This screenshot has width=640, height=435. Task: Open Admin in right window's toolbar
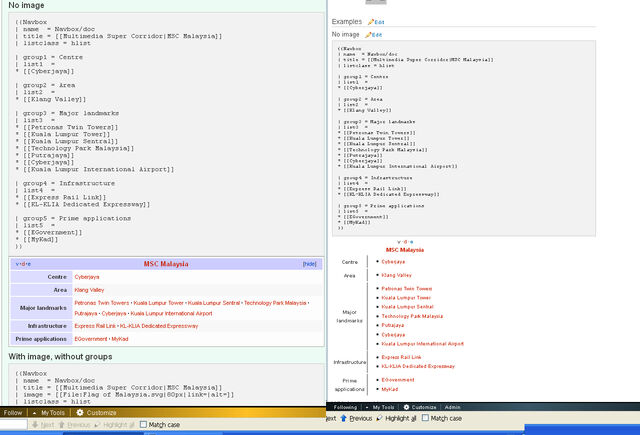[453, 407]
